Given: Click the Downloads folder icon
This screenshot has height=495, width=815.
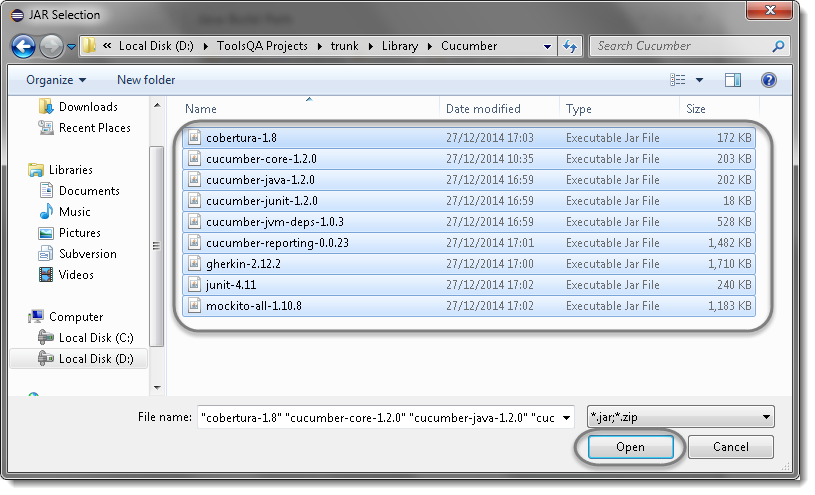Looking at the screenshot, I should (x=46, y=107).
